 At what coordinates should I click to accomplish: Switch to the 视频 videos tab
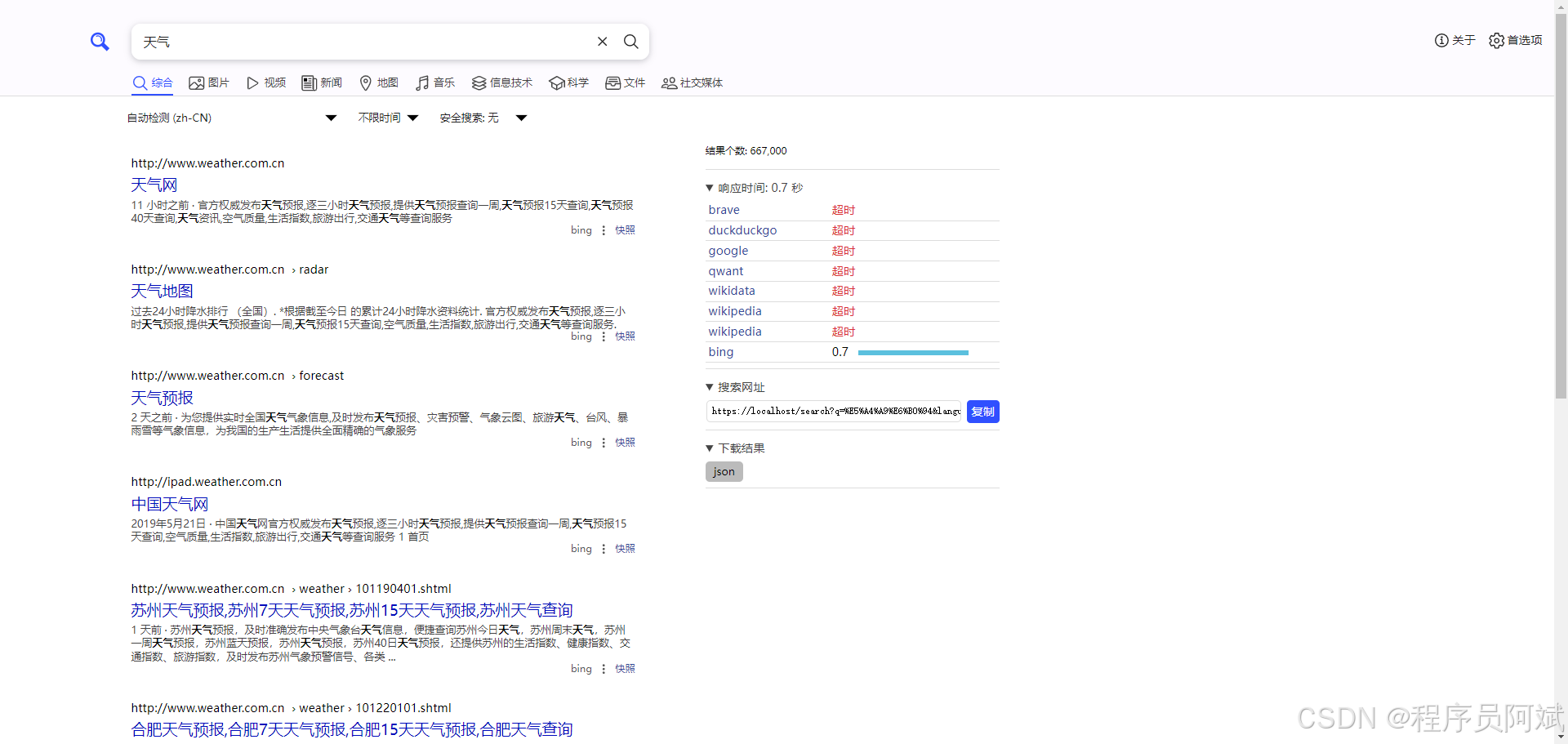pyautogui.click(x=266, y=82)
